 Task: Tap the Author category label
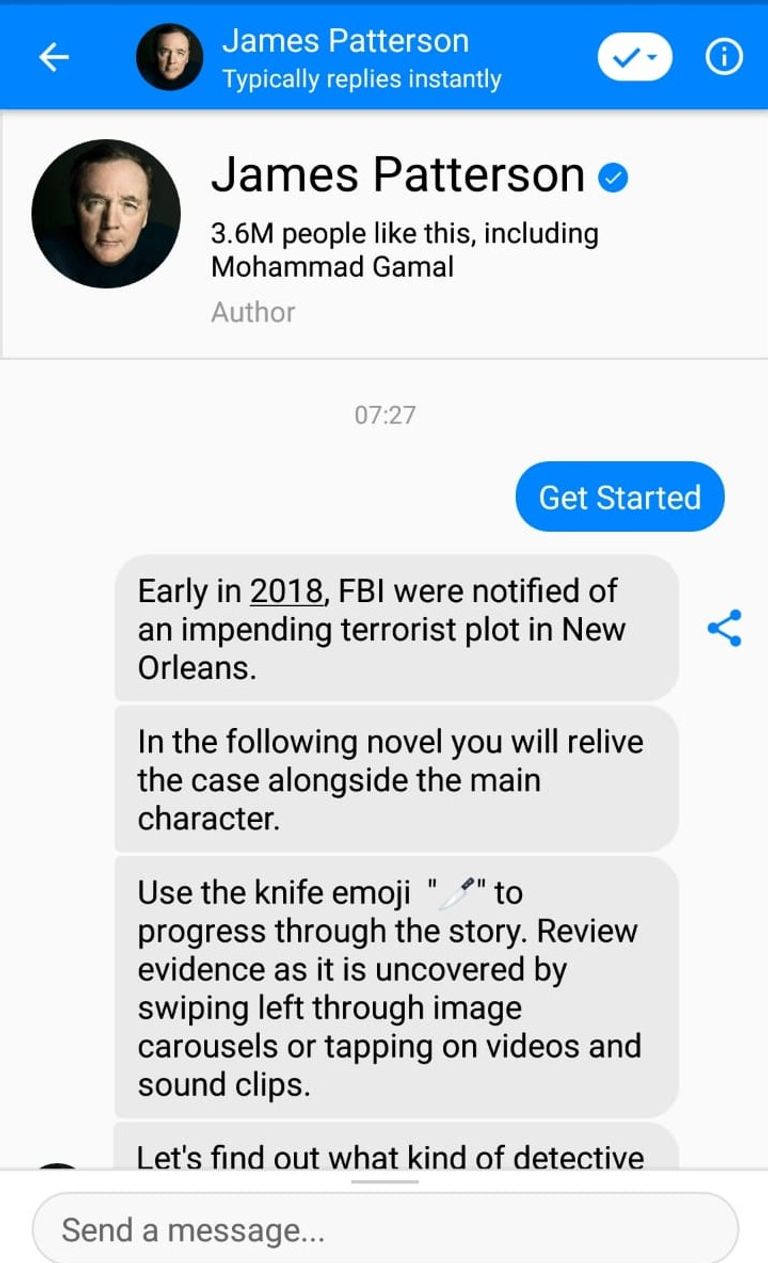[253, 312]
